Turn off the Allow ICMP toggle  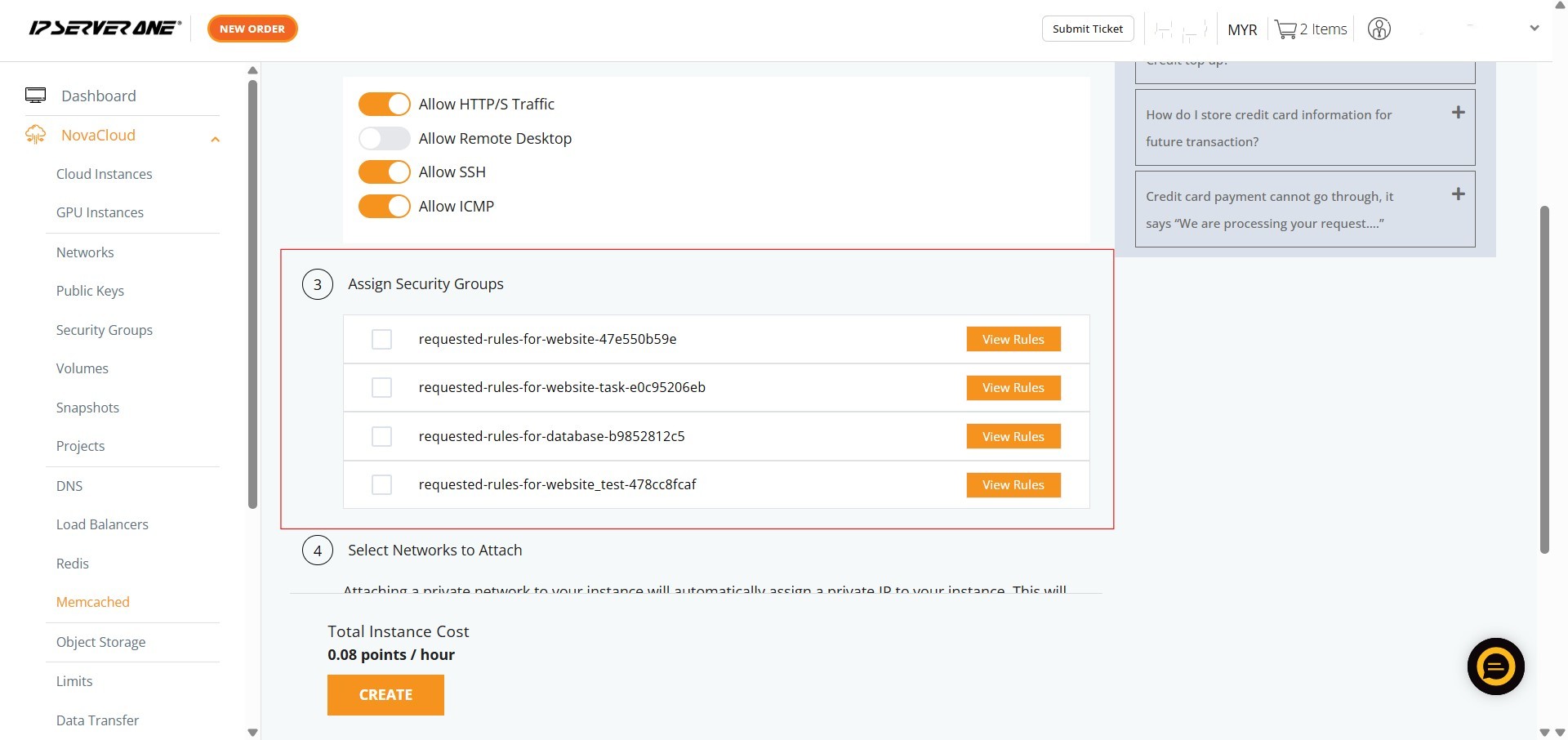click(385, 207)
